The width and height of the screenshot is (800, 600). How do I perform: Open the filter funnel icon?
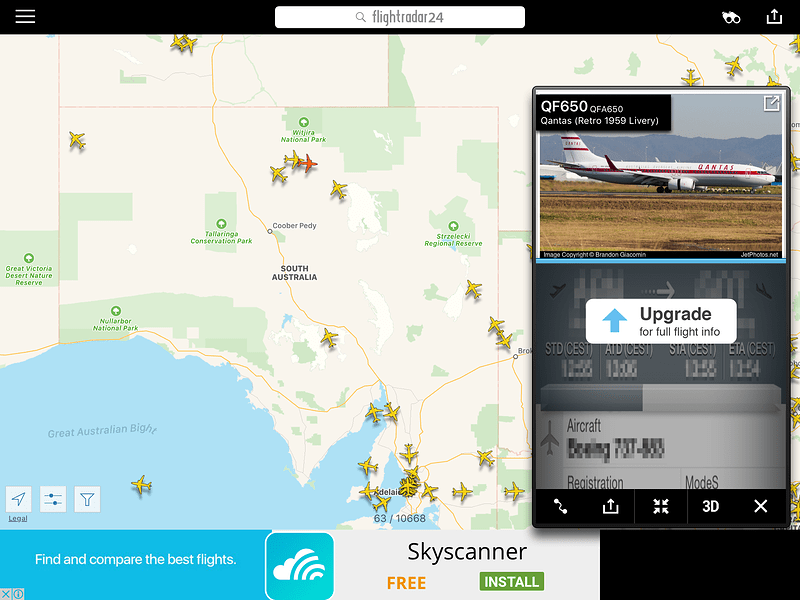point(87,499)
